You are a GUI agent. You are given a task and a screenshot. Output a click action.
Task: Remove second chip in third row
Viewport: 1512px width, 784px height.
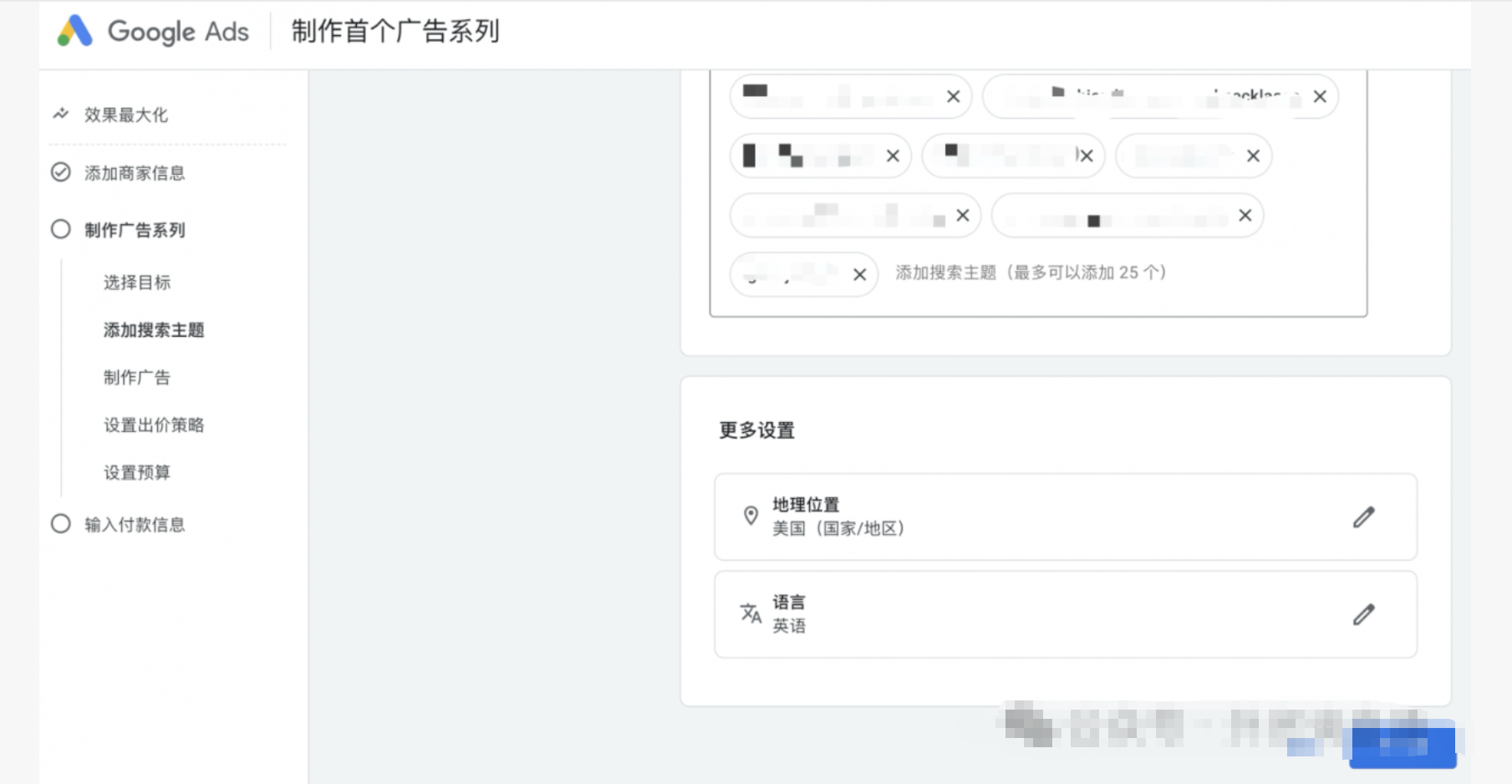click(1245, 216)
